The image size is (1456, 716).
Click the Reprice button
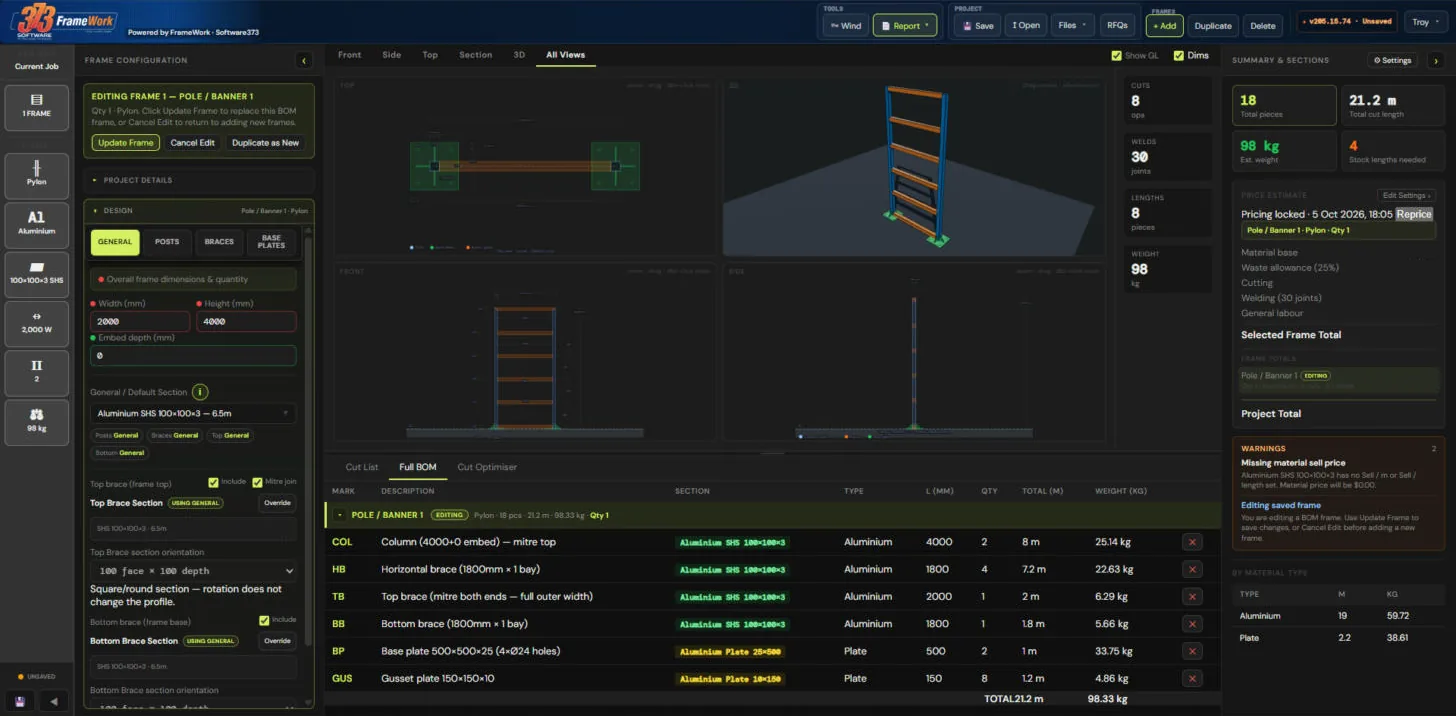[x=1414, y=214]
